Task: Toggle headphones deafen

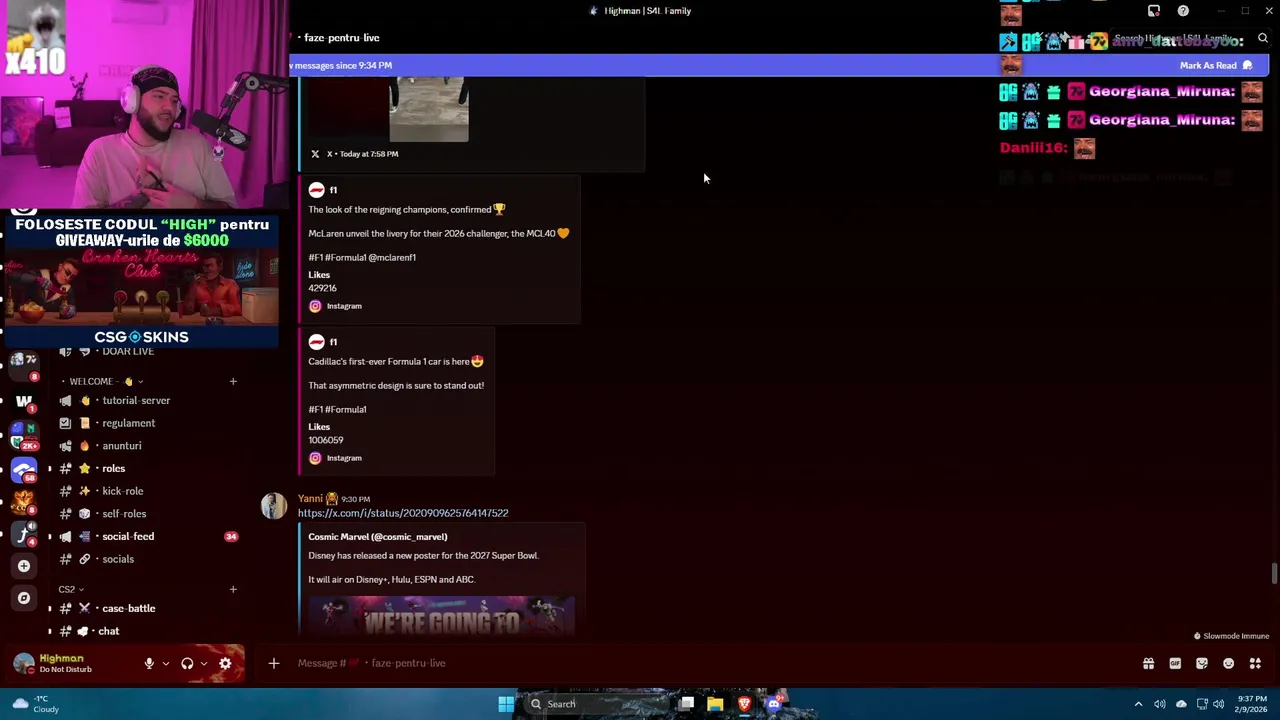Action: (x=187, y=663)
